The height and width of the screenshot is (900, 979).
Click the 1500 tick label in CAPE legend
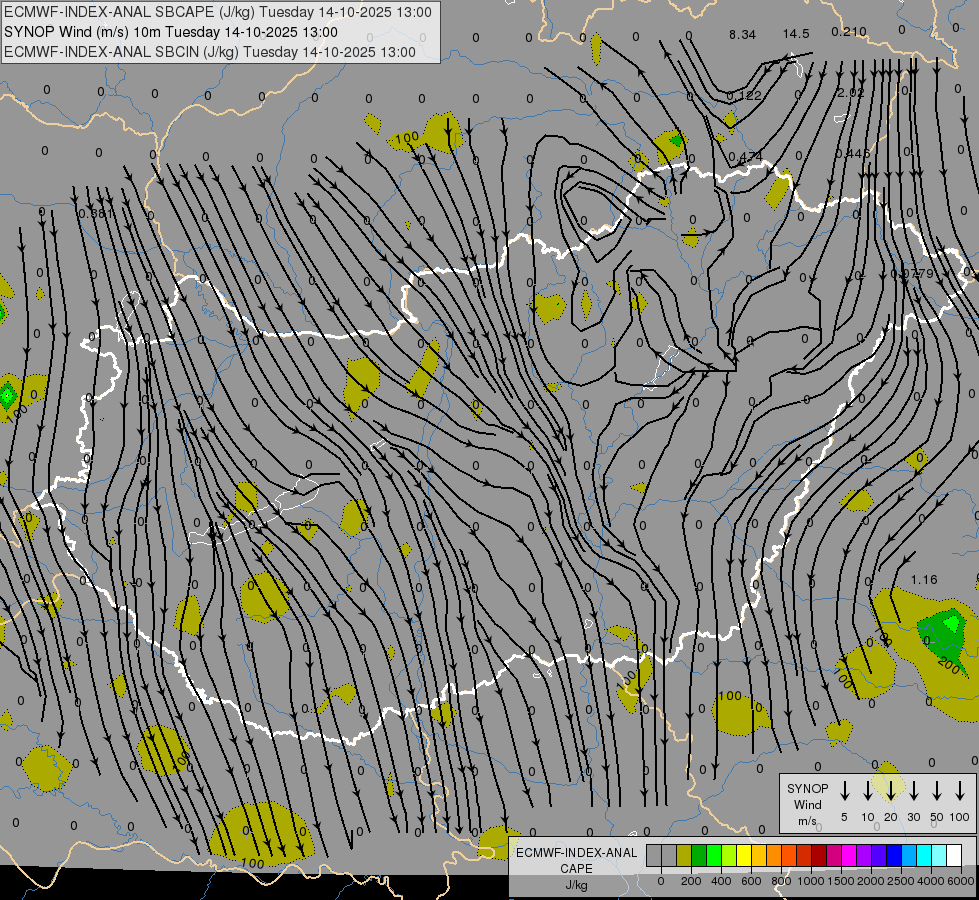841,881
